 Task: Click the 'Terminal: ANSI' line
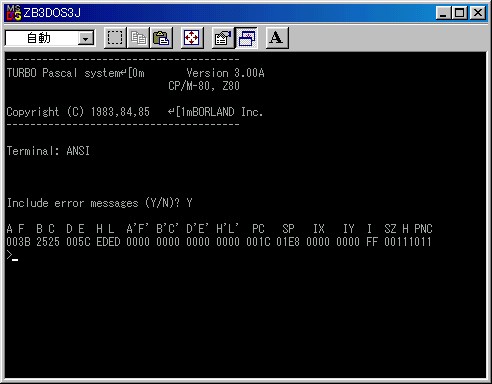(48, 151)
